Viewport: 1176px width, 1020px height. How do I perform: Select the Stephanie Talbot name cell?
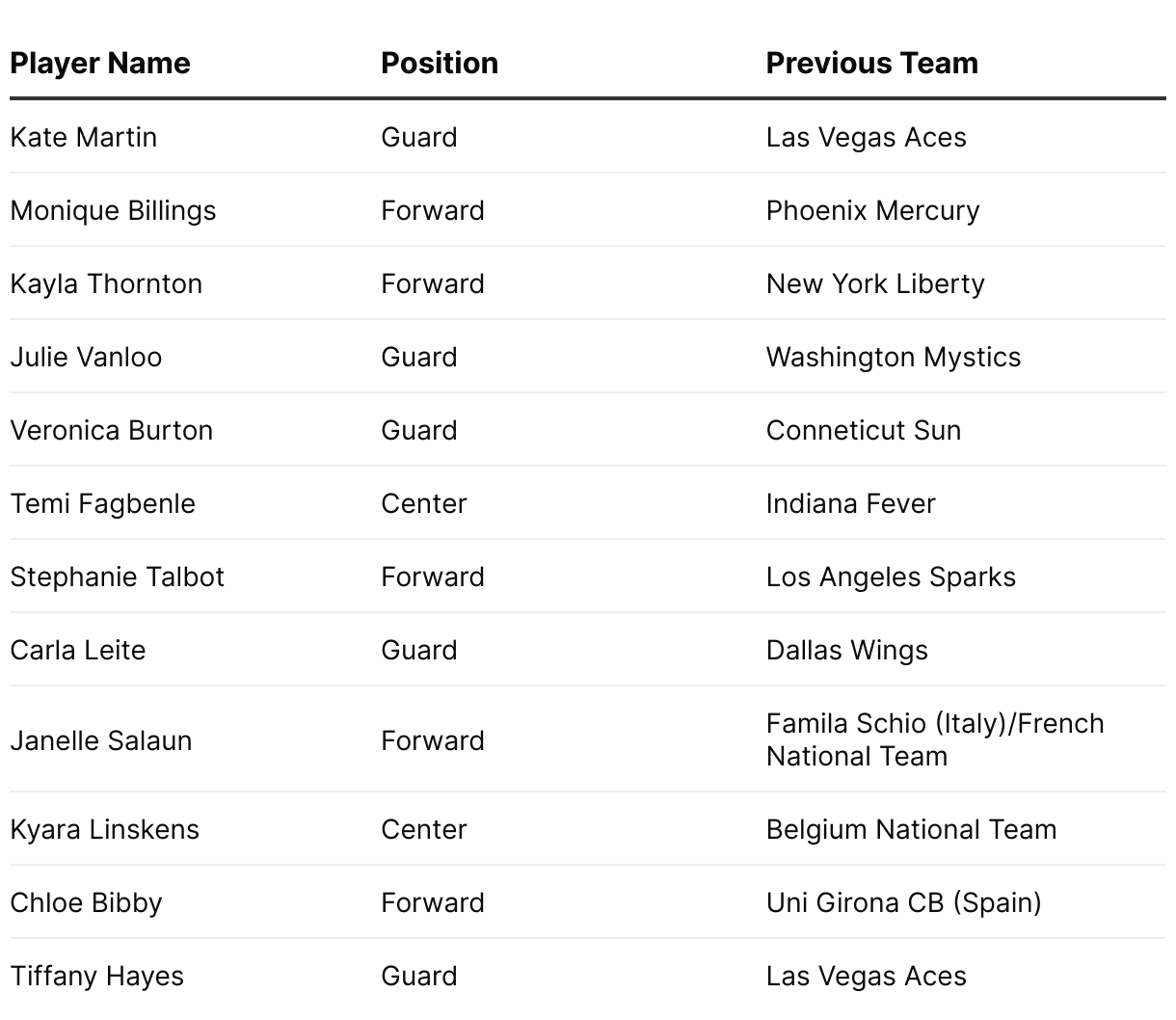coord(117,577)
